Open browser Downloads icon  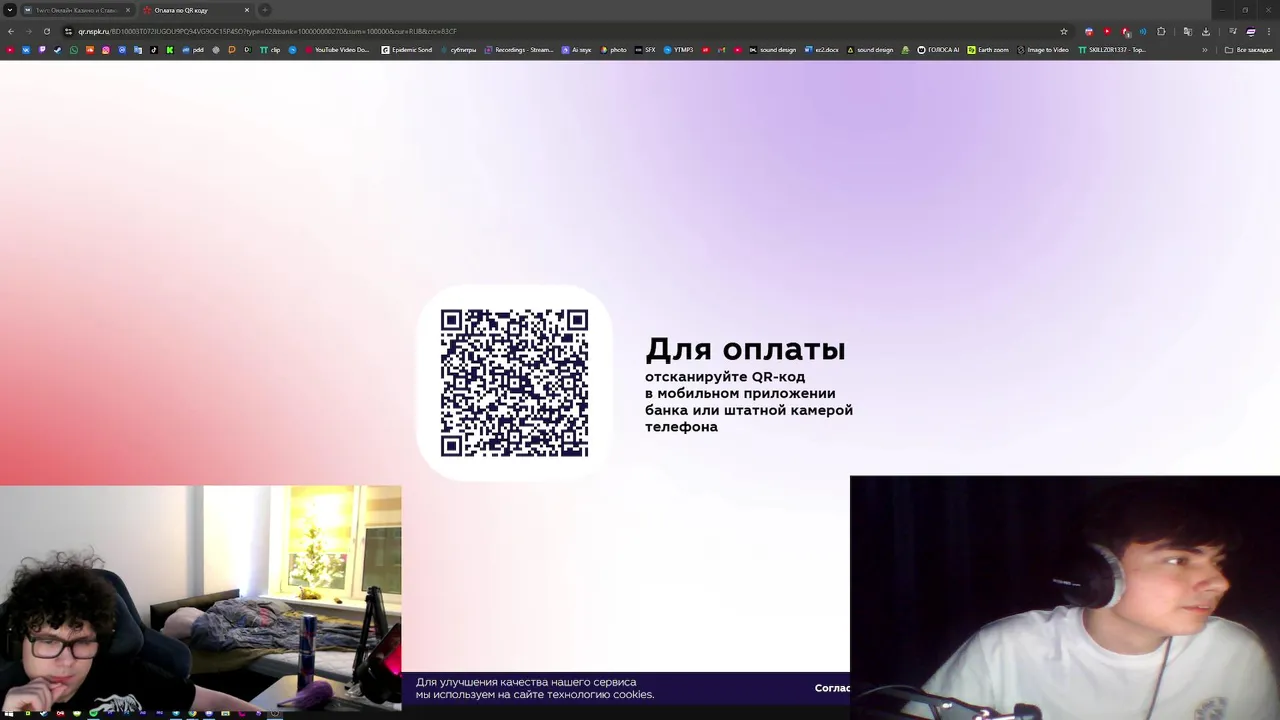click(1206, 31)
